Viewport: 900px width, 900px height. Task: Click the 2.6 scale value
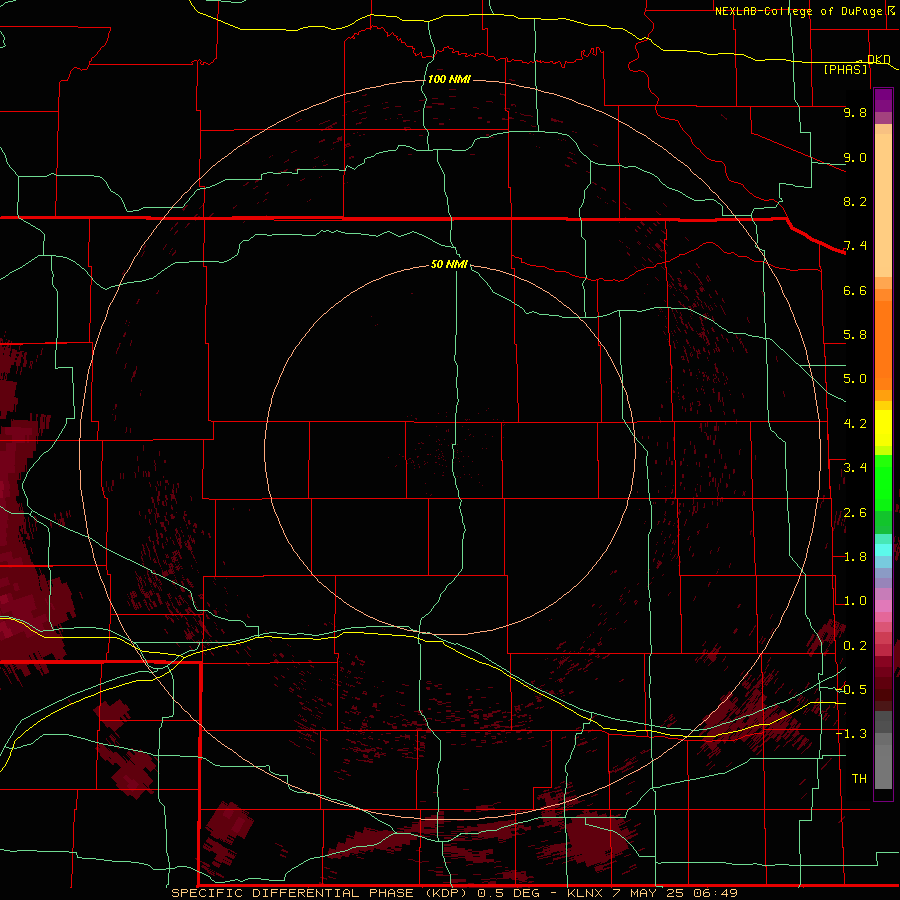pos(855,513)
